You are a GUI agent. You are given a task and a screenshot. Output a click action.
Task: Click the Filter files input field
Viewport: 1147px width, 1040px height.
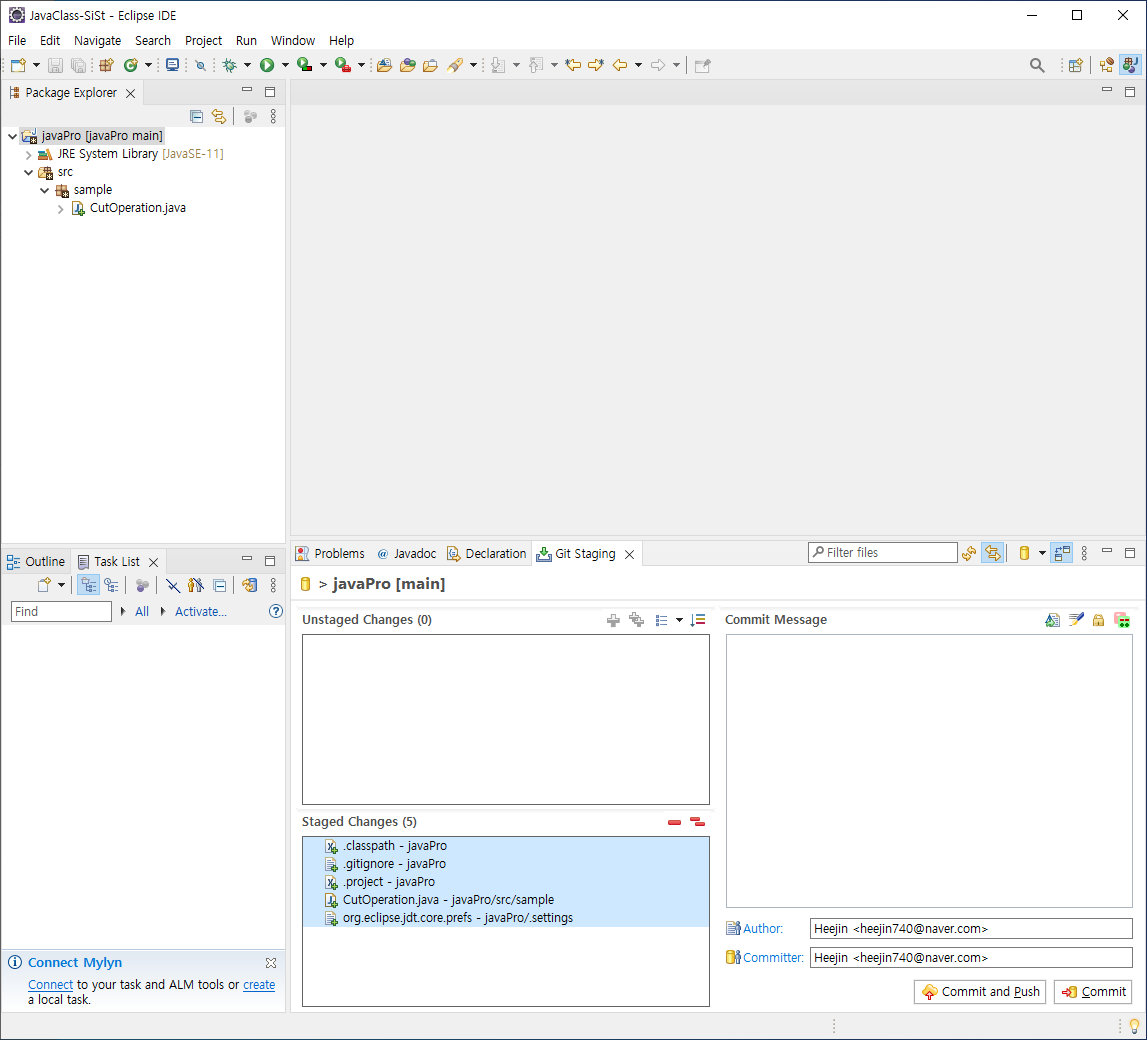tap(883, 553)
